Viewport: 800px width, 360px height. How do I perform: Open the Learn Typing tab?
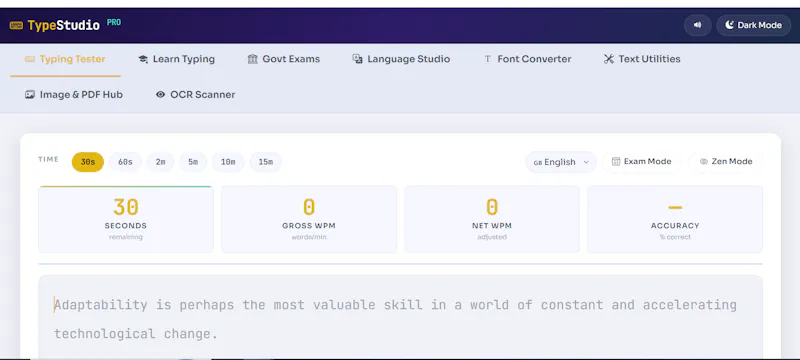[177, 59]
